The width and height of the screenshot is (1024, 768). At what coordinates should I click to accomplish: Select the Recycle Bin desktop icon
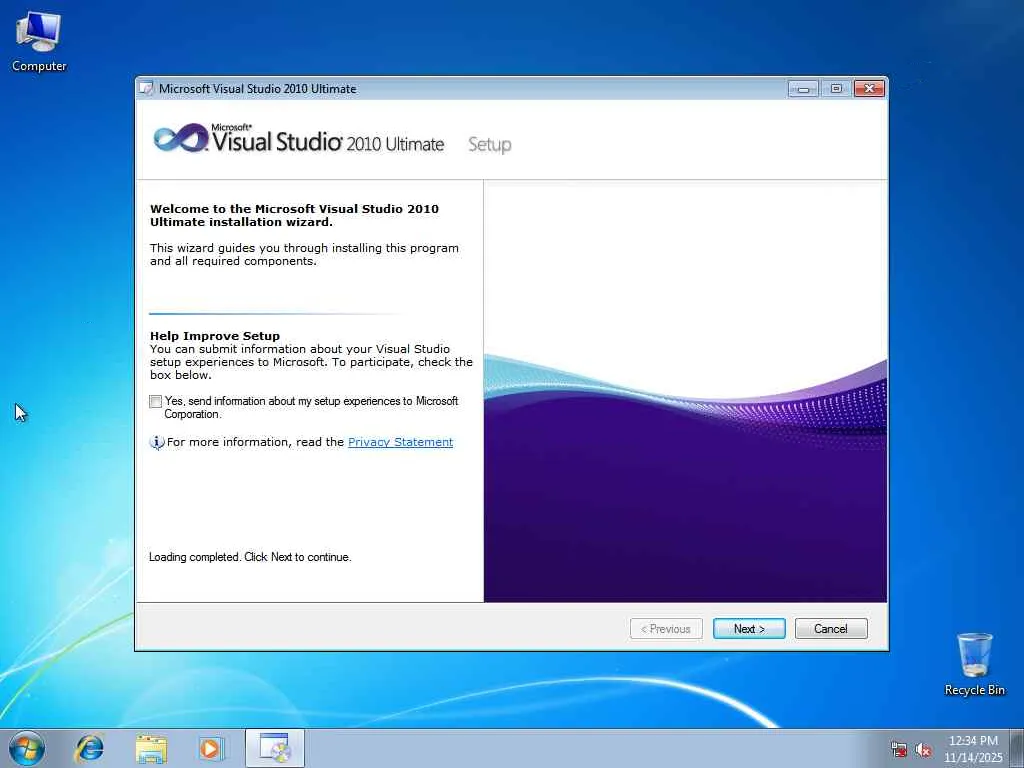[x=974, y=664]
